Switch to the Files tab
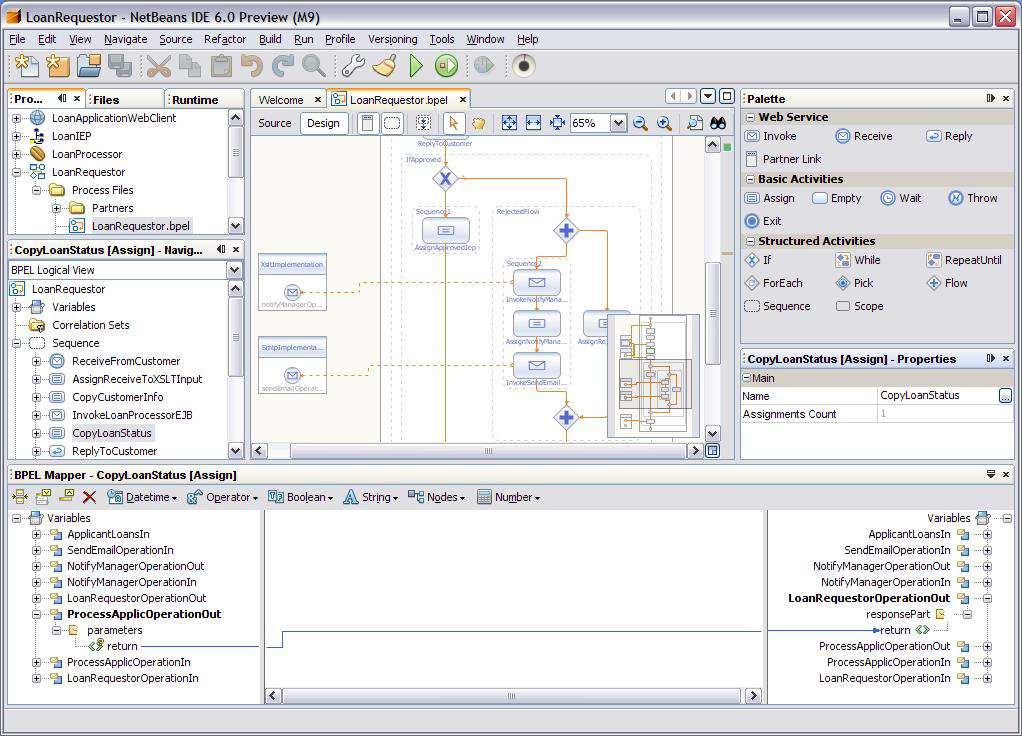This screenshot has height=736, width=1022. tap(124, 100)
